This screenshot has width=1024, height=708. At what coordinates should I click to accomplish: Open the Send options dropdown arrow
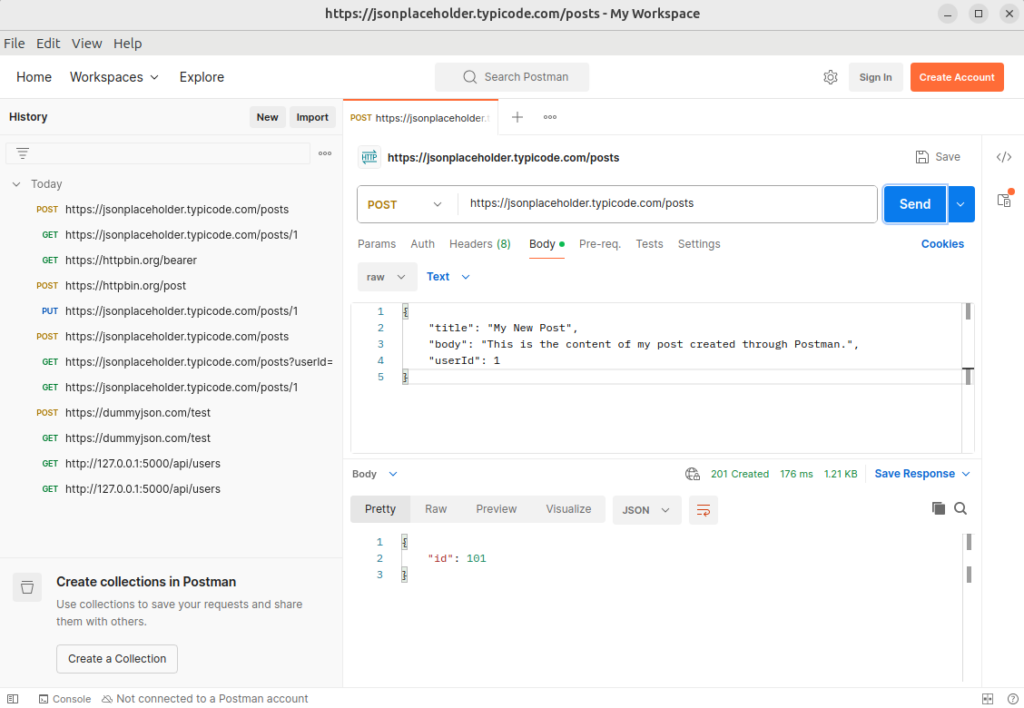point(961,204)
